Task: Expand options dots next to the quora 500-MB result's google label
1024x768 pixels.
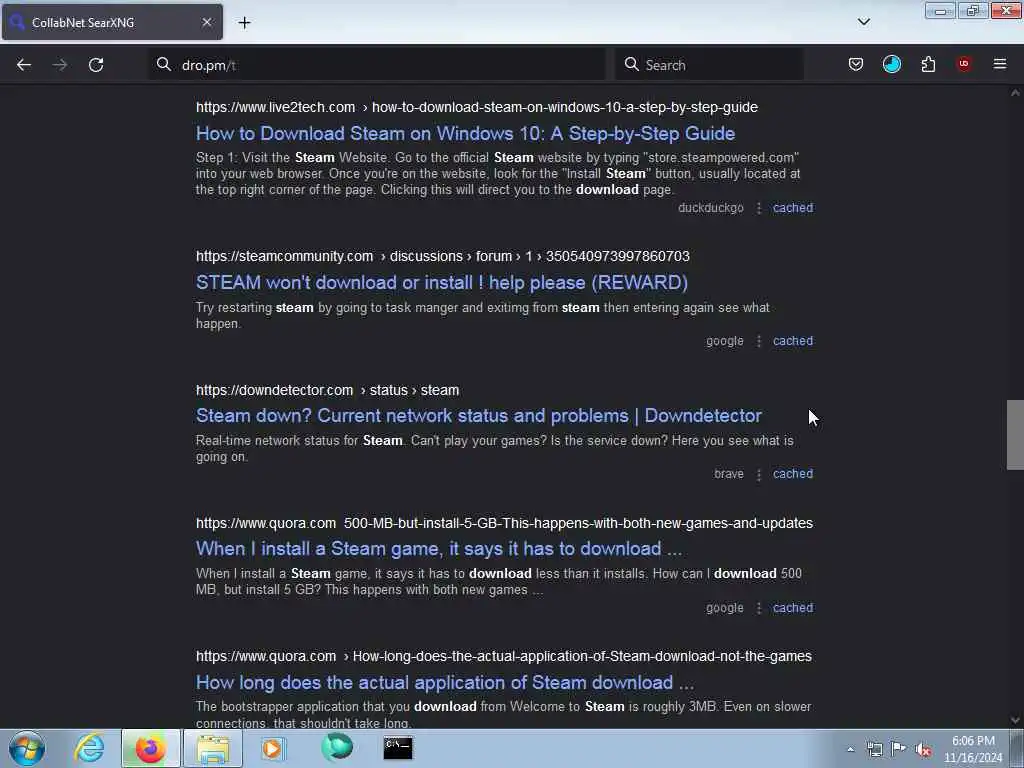Action: [x=758, y=608]
